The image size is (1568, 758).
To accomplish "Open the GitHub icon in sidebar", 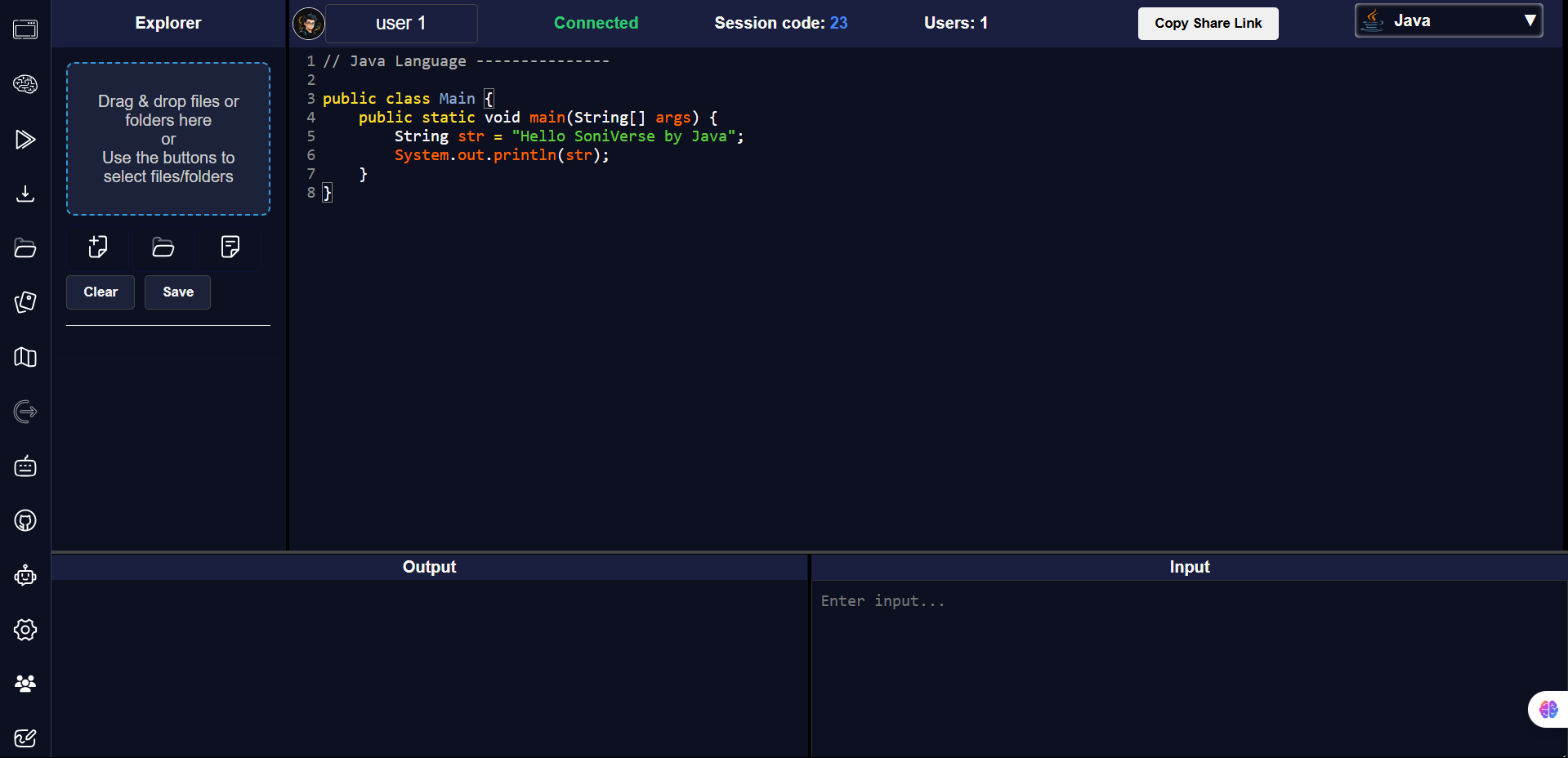I will coord(25,521).
